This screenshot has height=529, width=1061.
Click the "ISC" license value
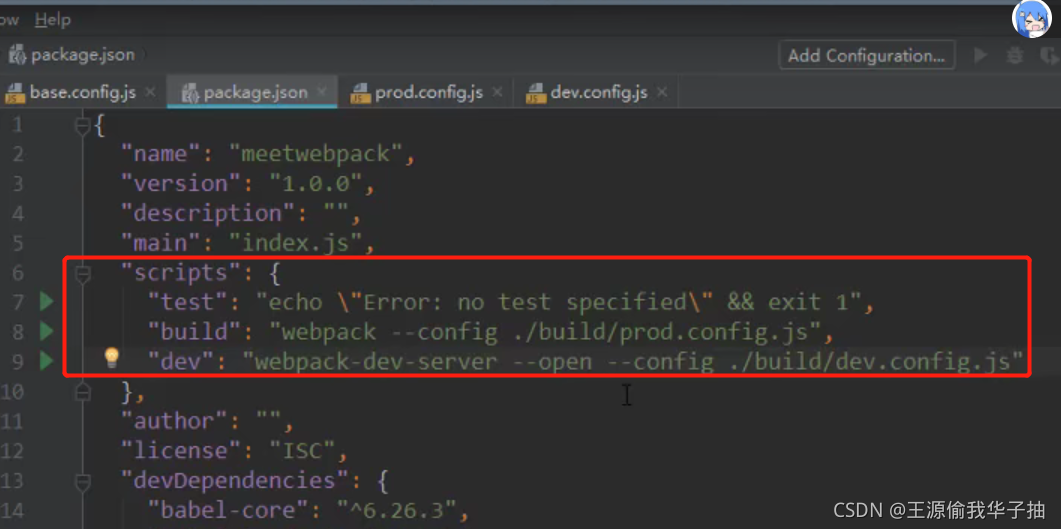coord(302,451)
